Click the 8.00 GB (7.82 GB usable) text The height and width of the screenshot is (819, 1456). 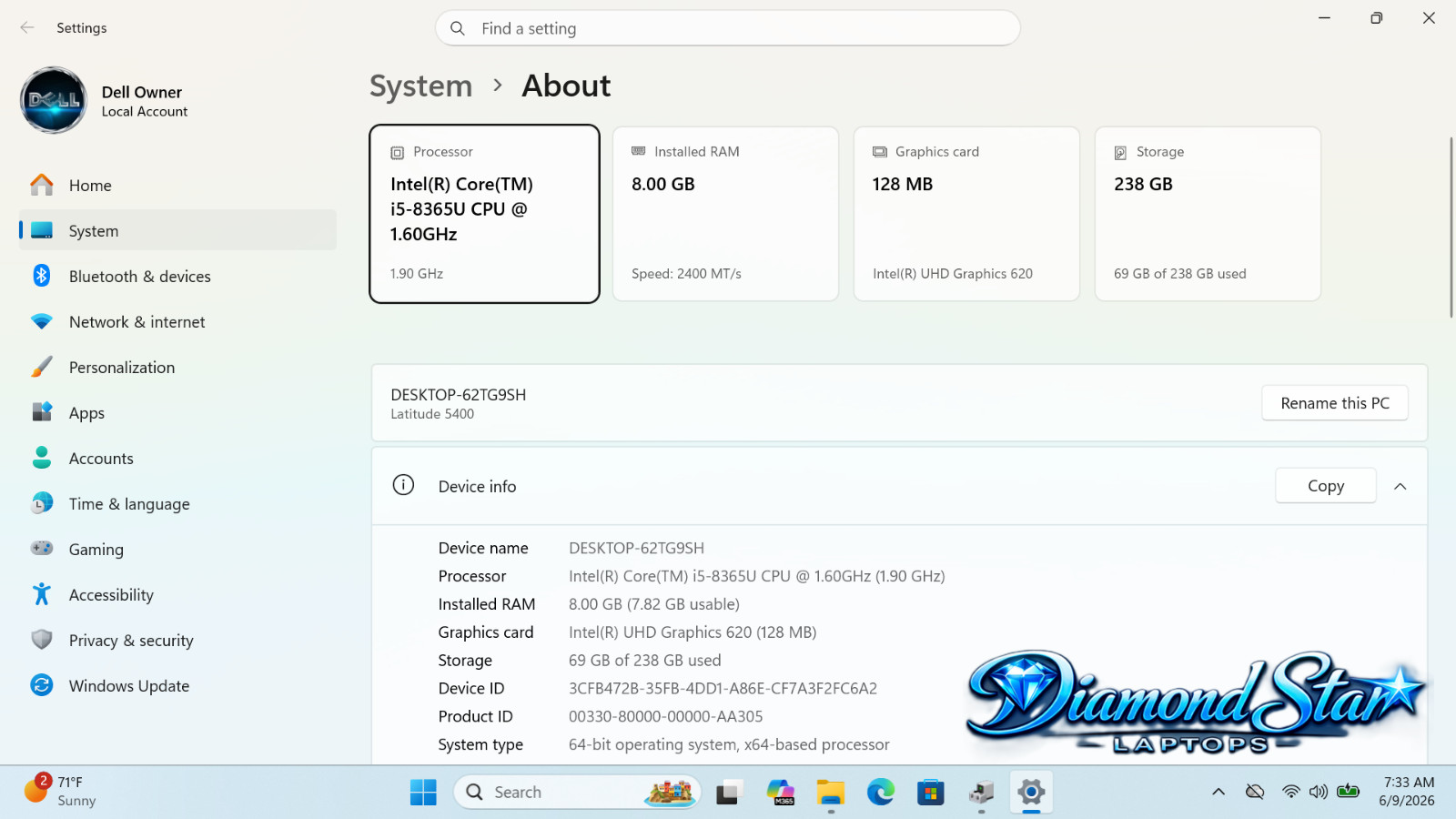(653, 604)
